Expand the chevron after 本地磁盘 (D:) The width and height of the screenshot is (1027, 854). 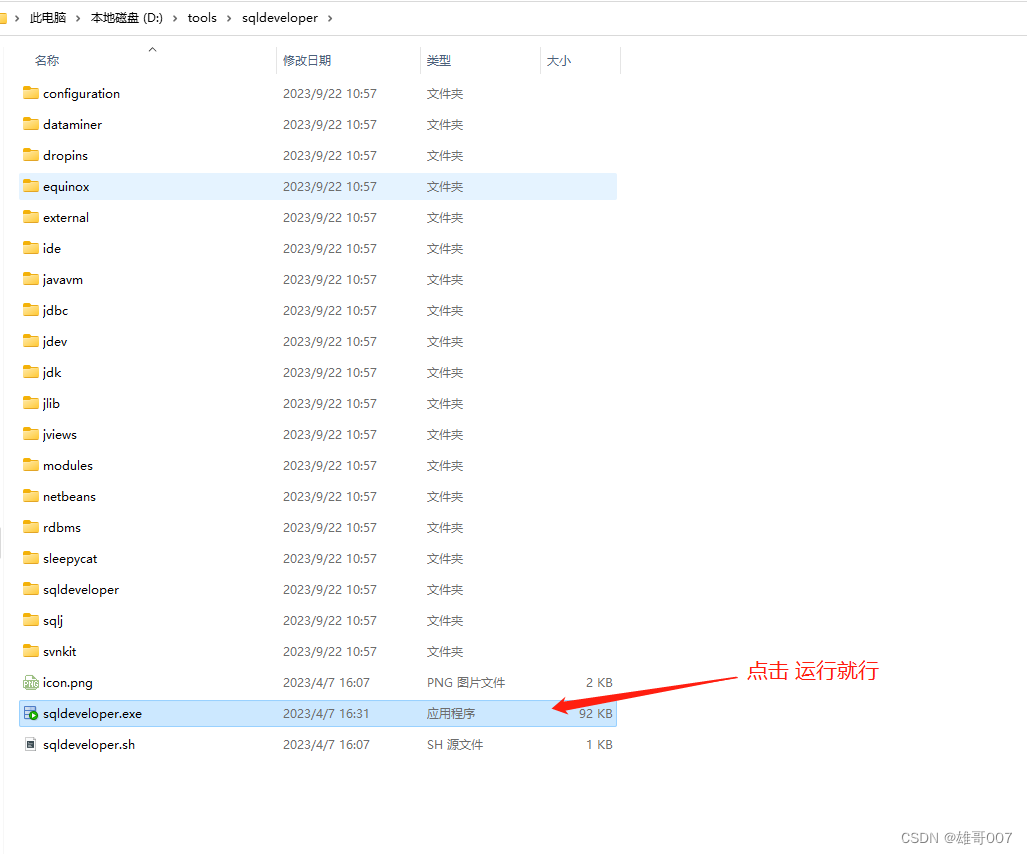[175, 18]
